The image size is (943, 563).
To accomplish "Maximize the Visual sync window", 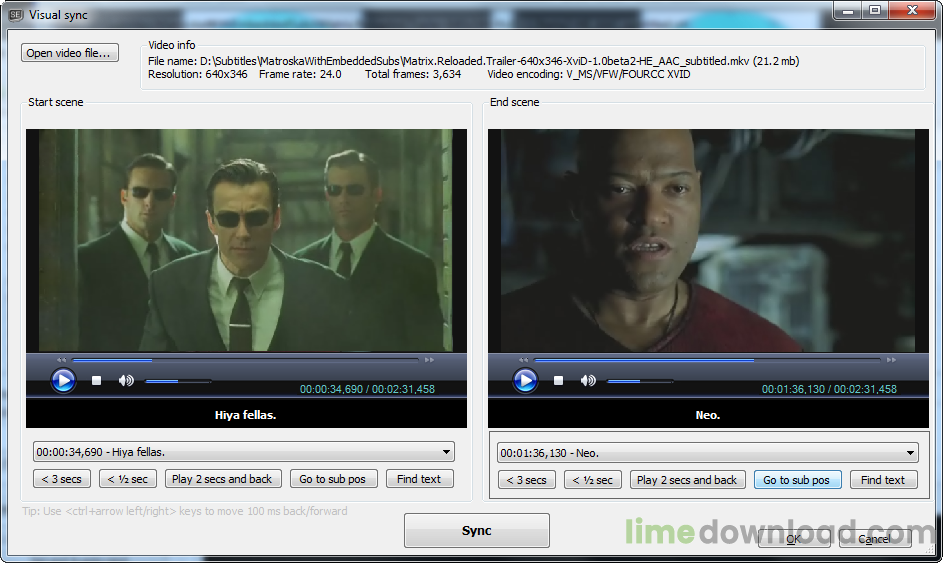I will click(875, 10).
